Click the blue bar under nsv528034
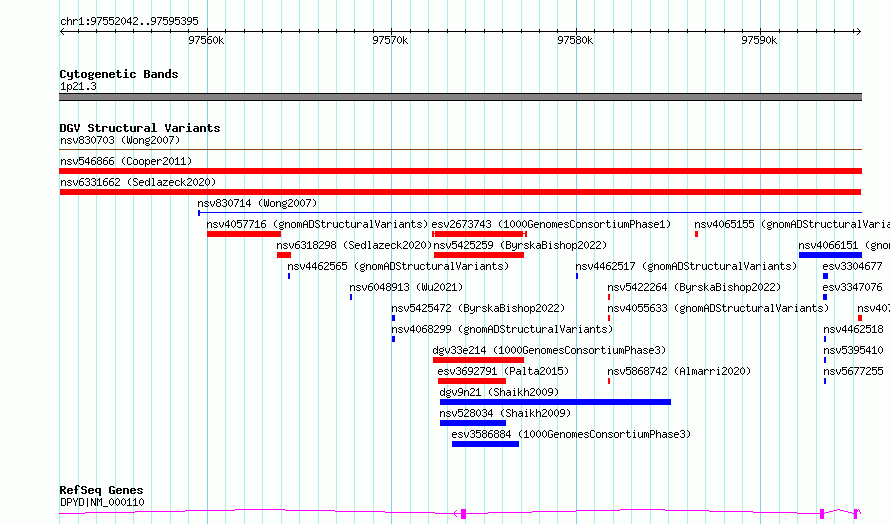 (x=473, y=423)
